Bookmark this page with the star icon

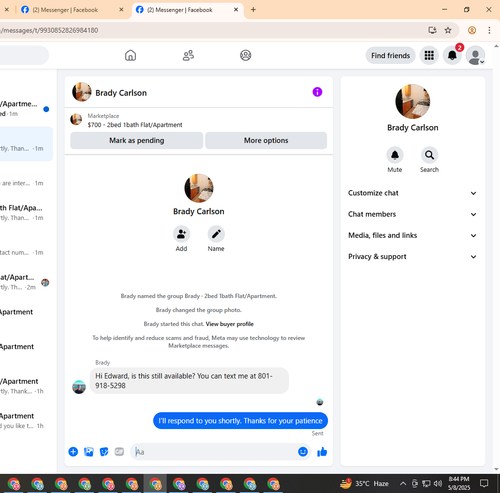tap(448, 30)
